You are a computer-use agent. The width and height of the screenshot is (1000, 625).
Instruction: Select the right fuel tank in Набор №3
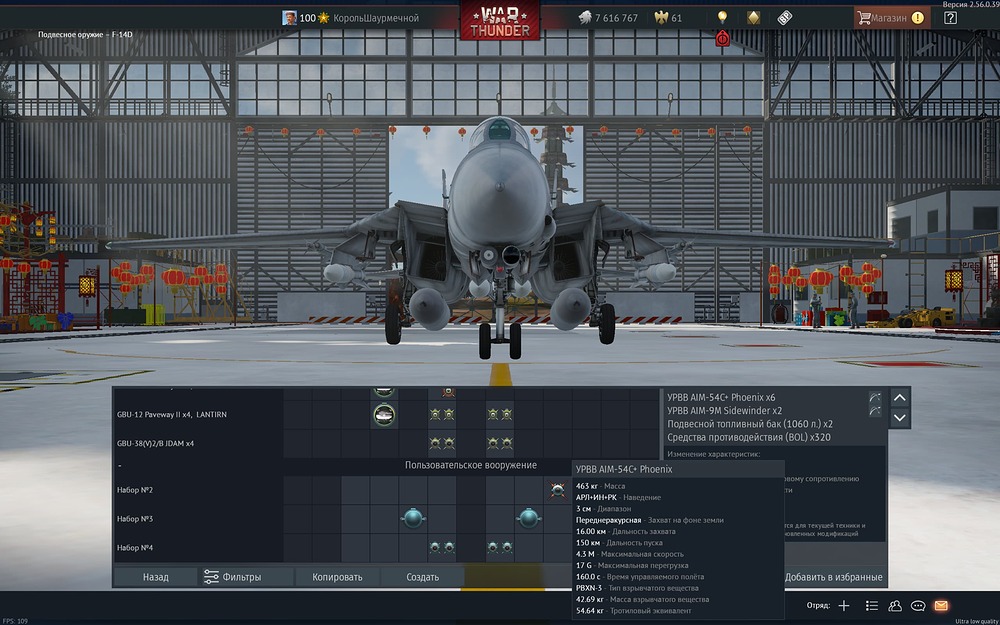[x=528, y=518]
